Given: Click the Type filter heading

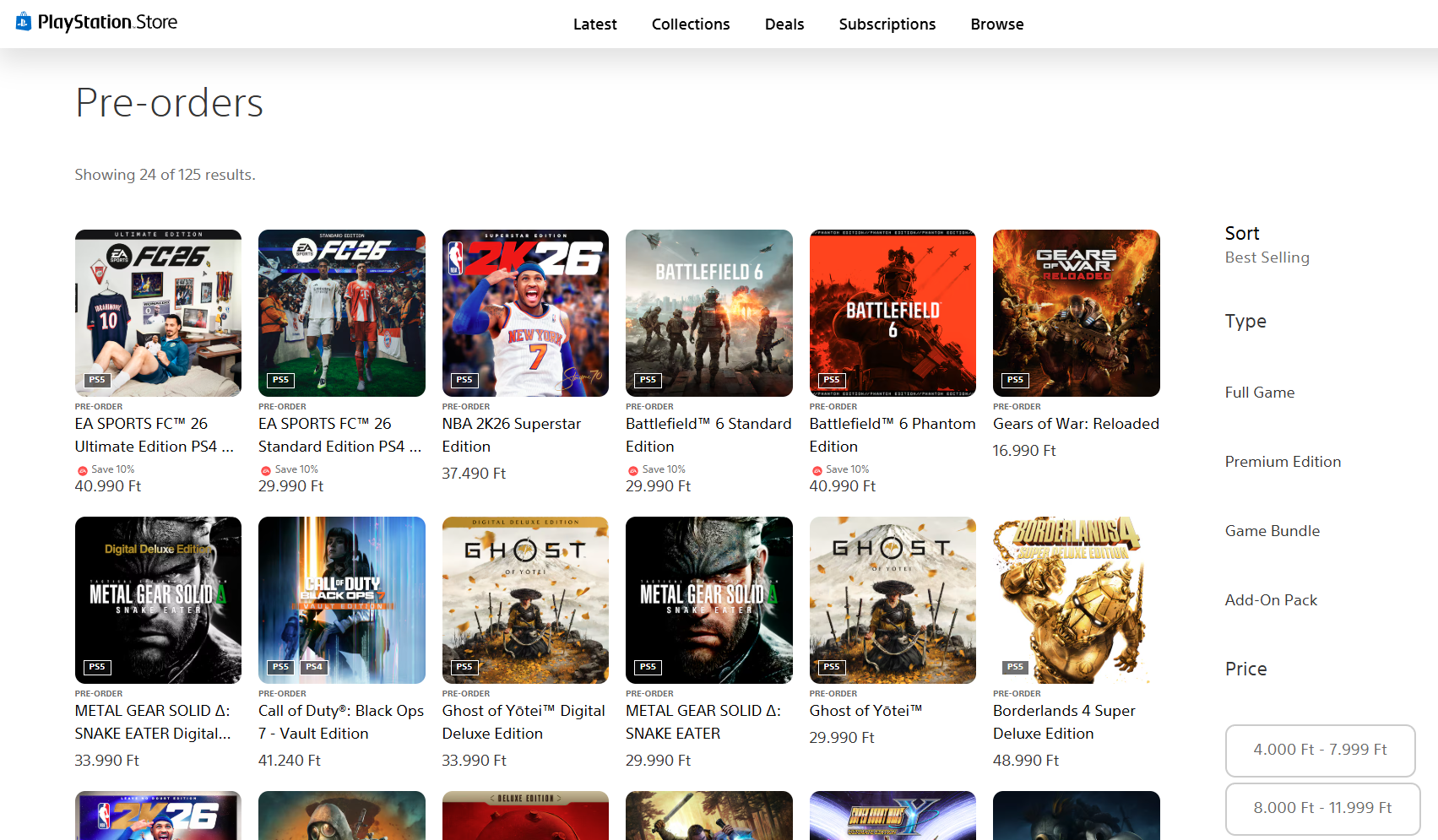Looking at the screenshot, I should 1245,322.
